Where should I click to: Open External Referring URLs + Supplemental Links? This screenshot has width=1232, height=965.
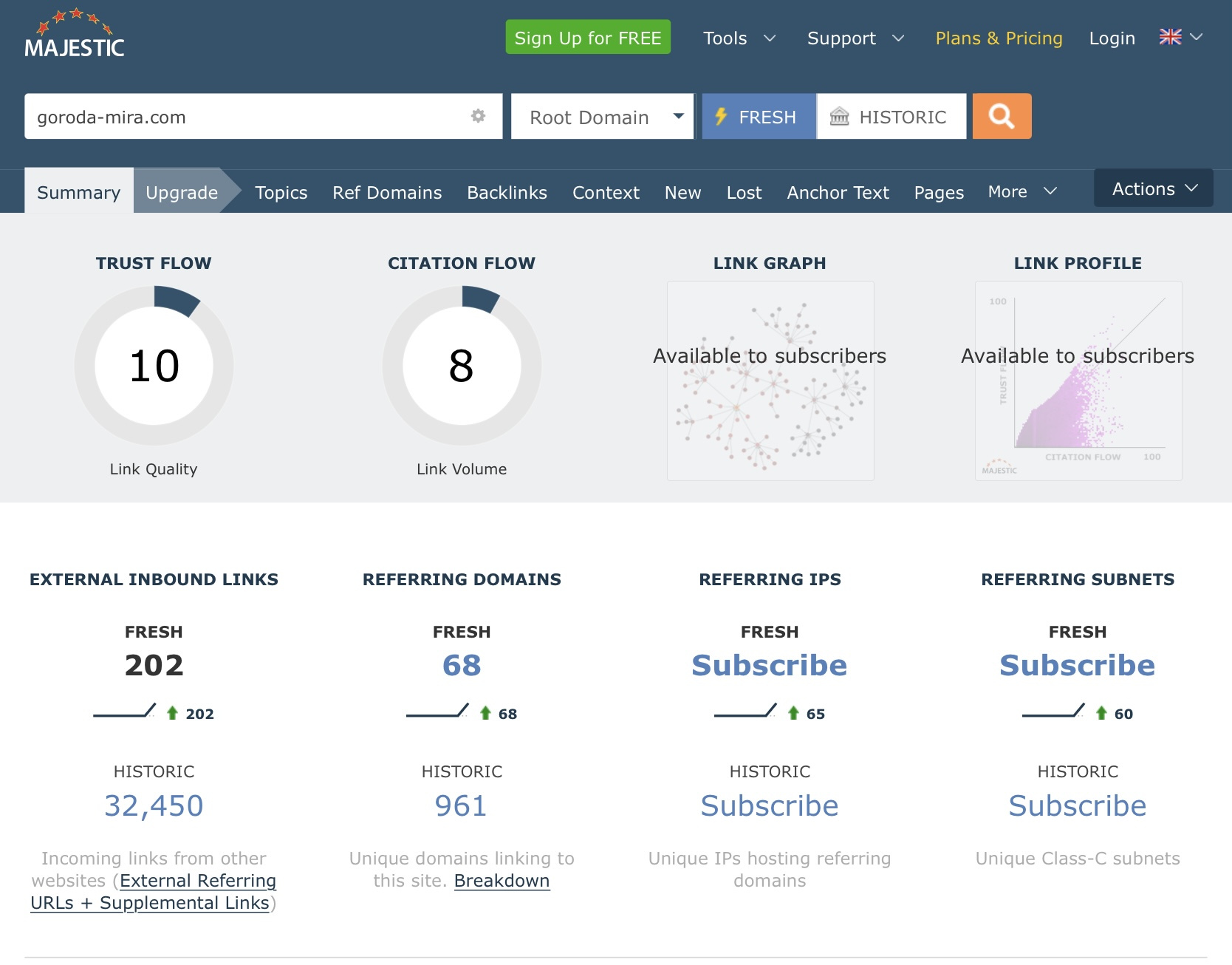(x=154, y=892)
